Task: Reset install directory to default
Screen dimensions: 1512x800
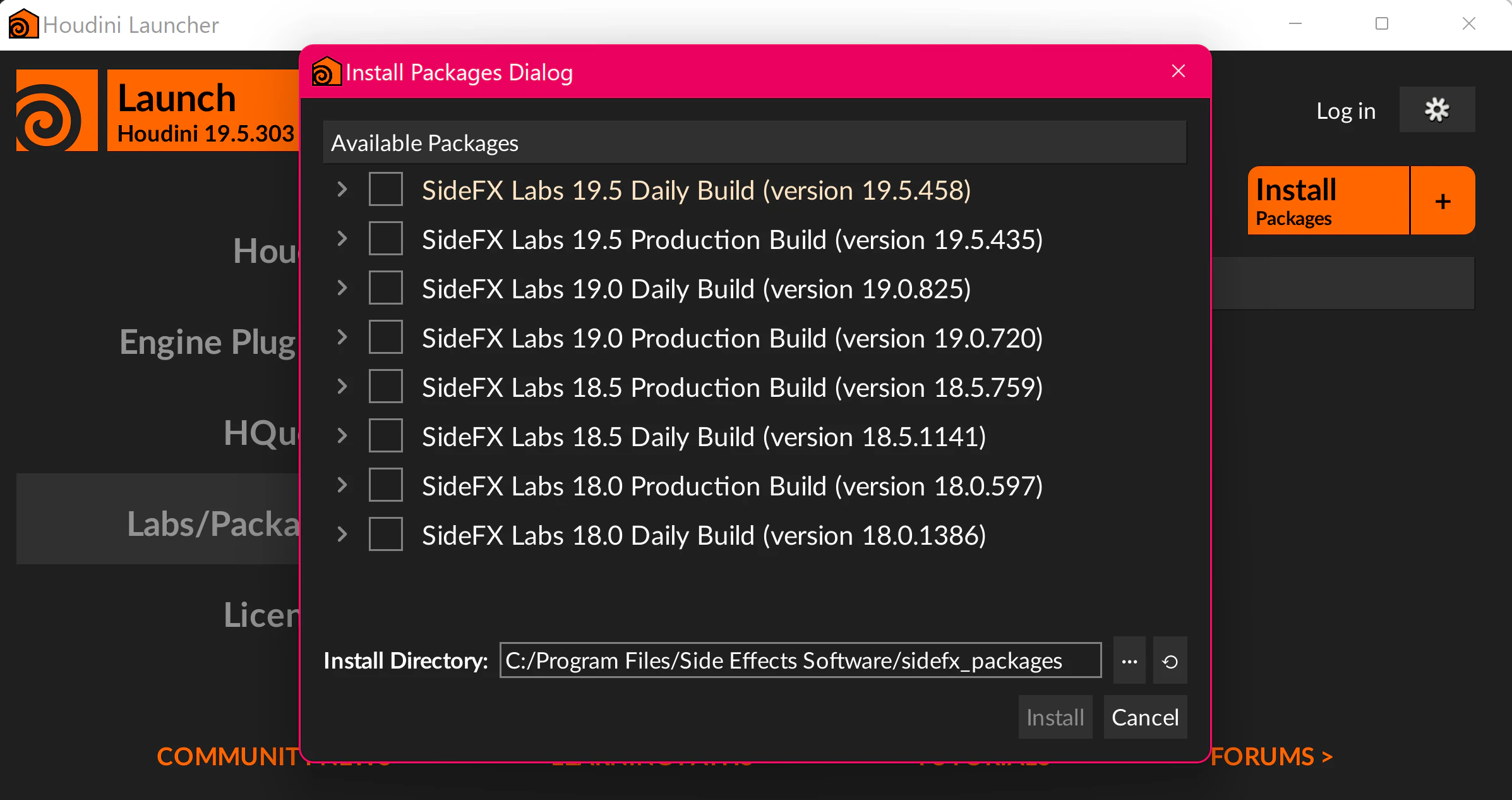Action: (1170, 660)
